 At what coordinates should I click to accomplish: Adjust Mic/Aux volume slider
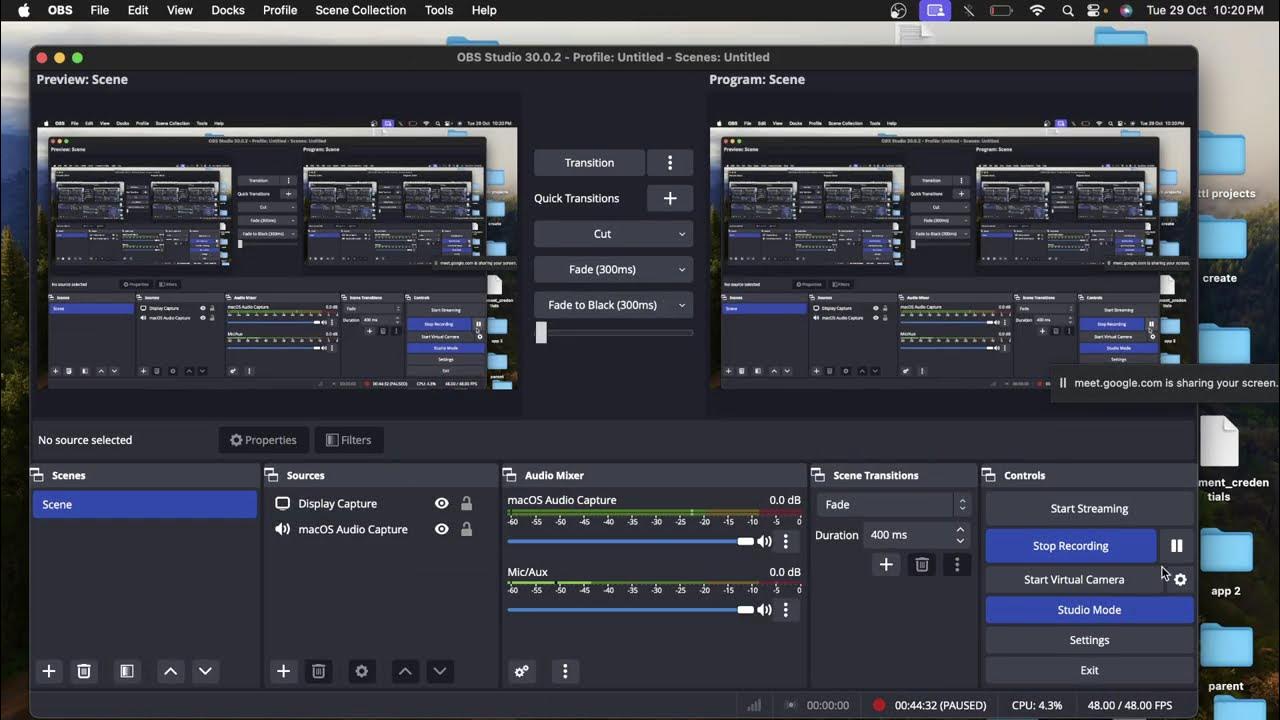631,609
